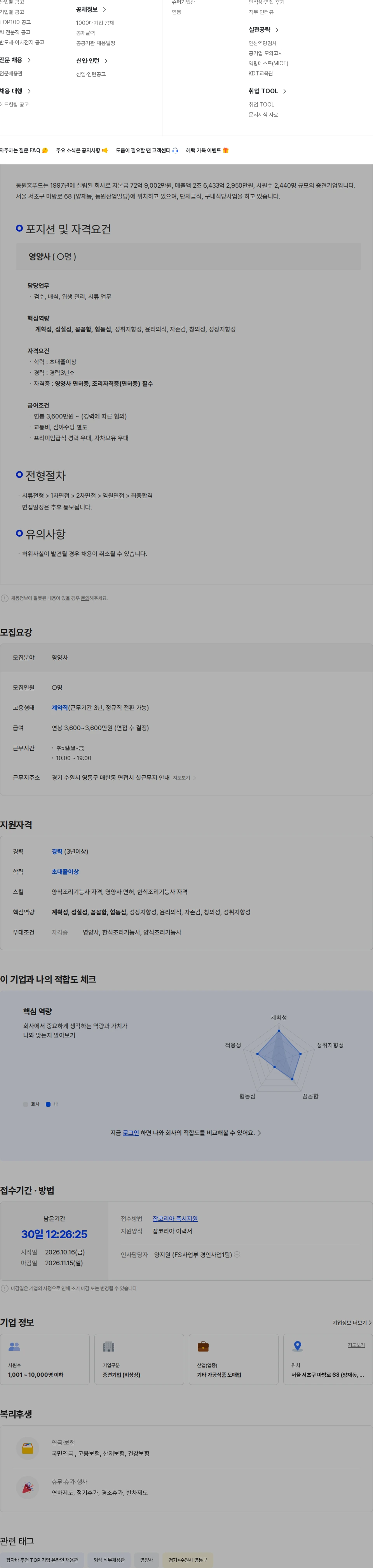Click the 회사 legend color swatch

[x=26, y=1104]
